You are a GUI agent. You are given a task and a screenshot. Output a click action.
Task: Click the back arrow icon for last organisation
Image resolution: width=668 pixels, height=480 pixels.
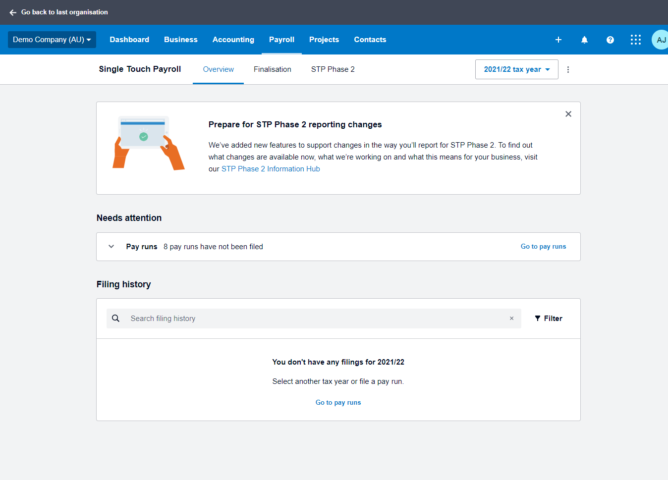(13, 12)
